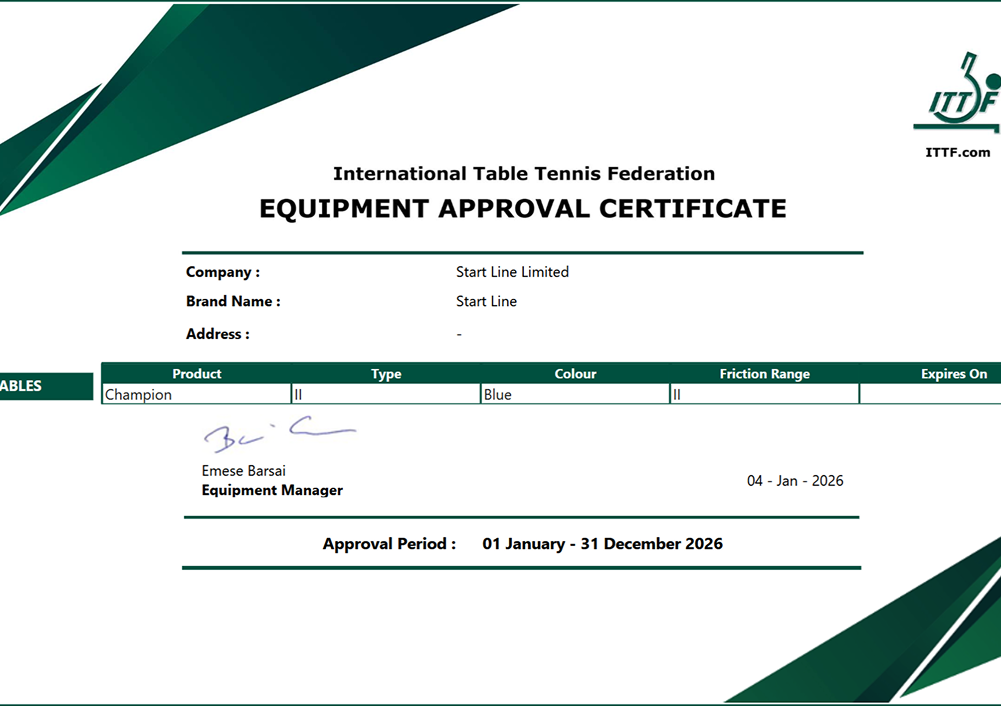Click the Address label
This screenshot has width=1001, height=706.
(x=218, y=334)
